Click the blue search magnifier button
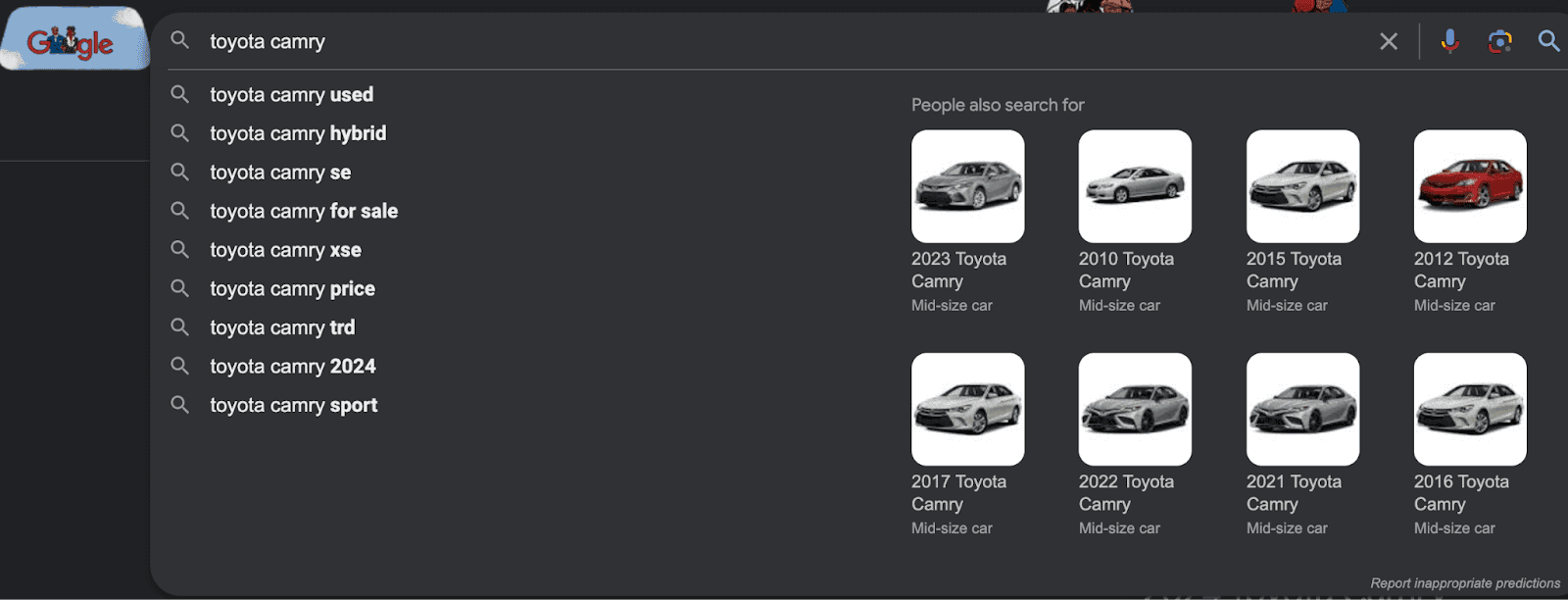This screenshot has width=1568, height=600. pyautogui.click(x=1548, y=41)
